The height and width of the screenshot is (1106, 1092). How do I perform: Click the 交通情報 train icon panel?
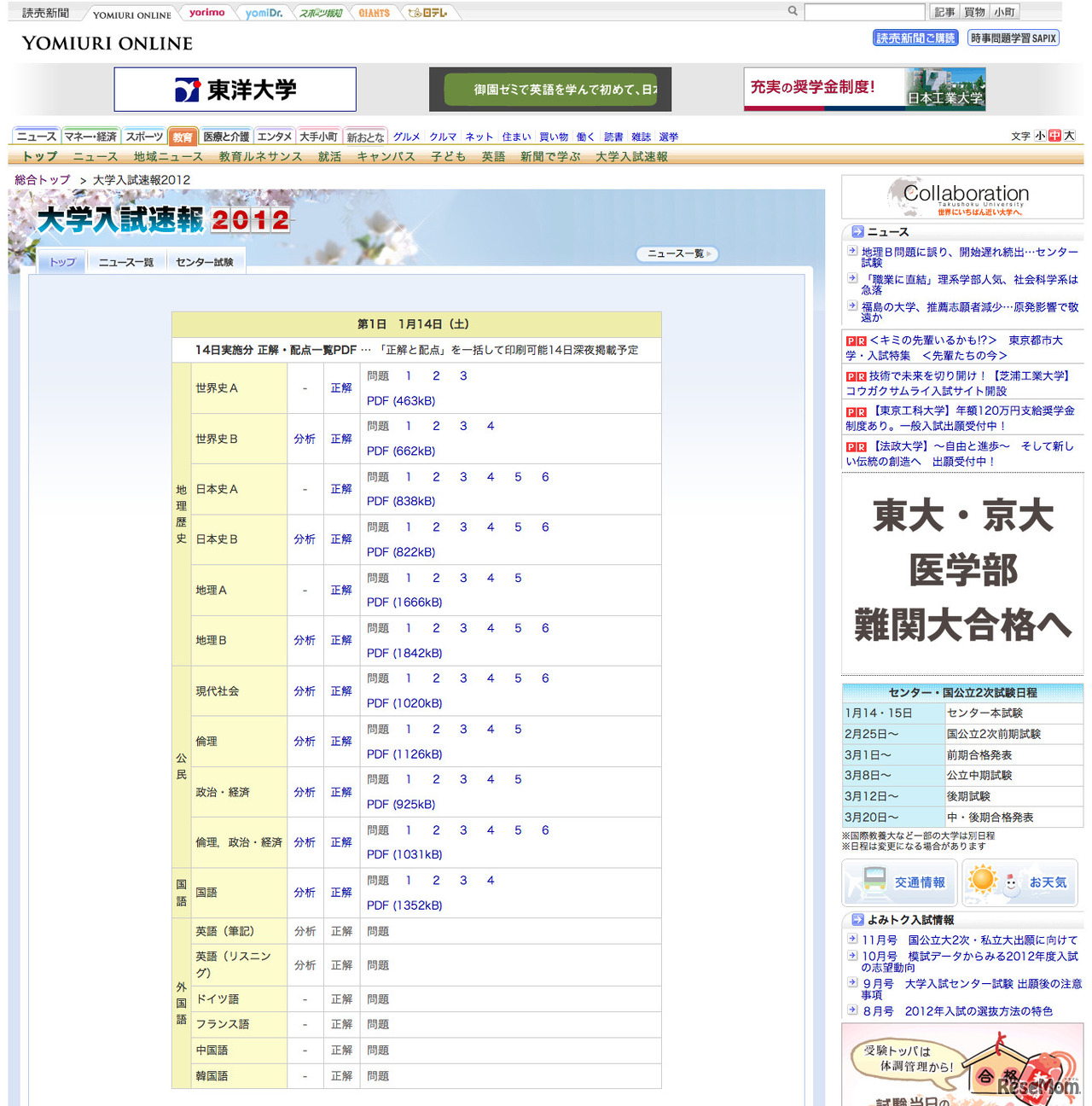tap(898, 882)
